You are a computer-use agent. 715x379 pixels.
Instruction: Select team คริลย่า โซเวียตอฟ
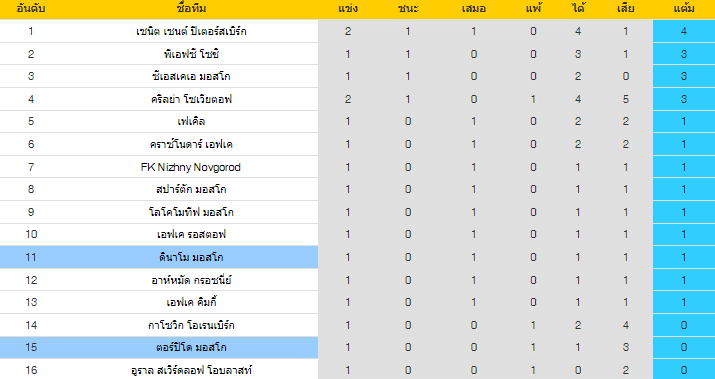click(191, 99)
